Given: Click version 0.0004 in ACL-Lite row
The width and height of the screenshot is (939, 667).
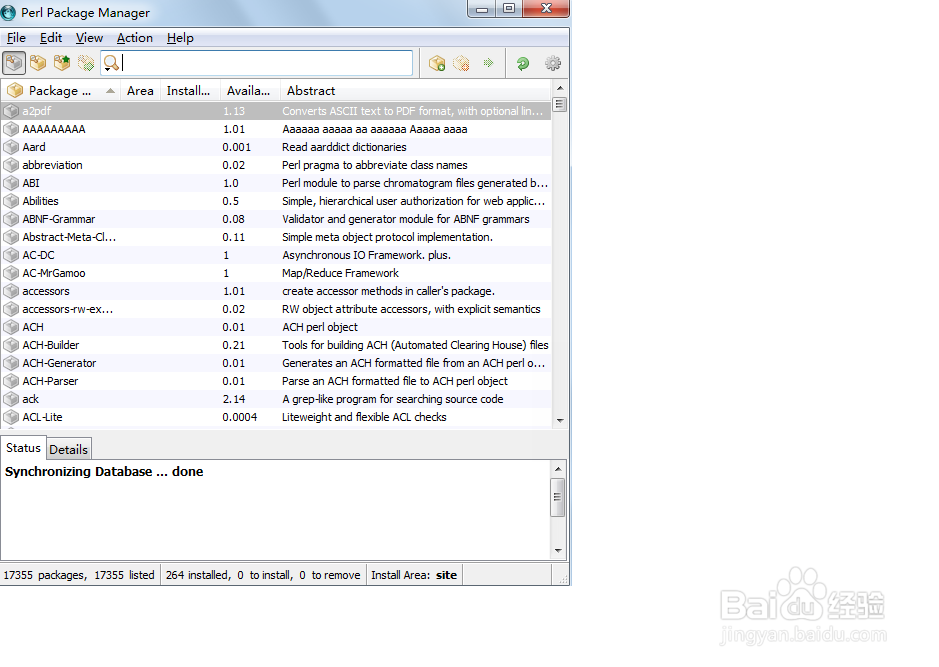Looking at the screenshot, I should pyautogui.click(x=240, y=417).
